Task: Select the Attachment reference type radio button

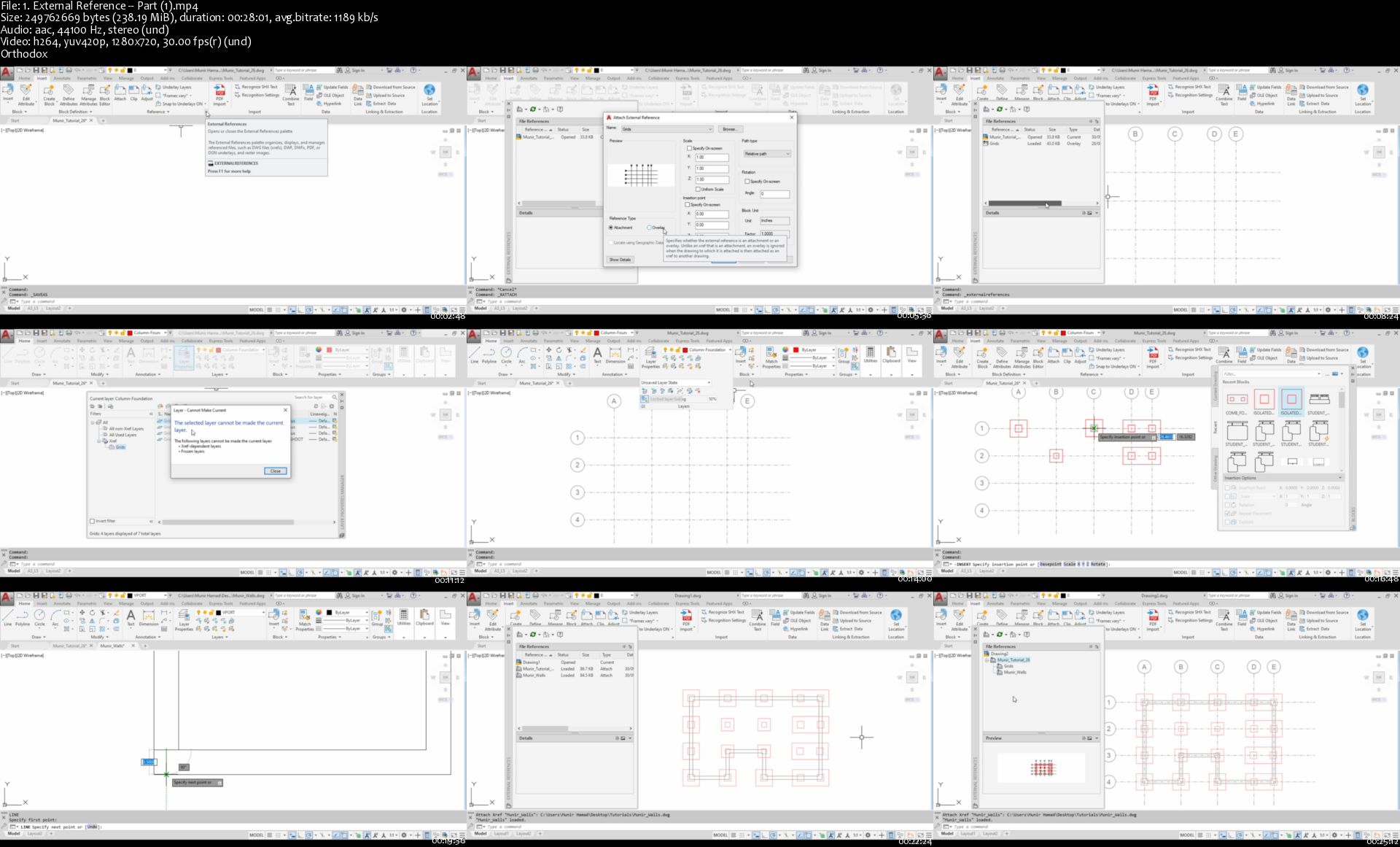Action: 611,228
